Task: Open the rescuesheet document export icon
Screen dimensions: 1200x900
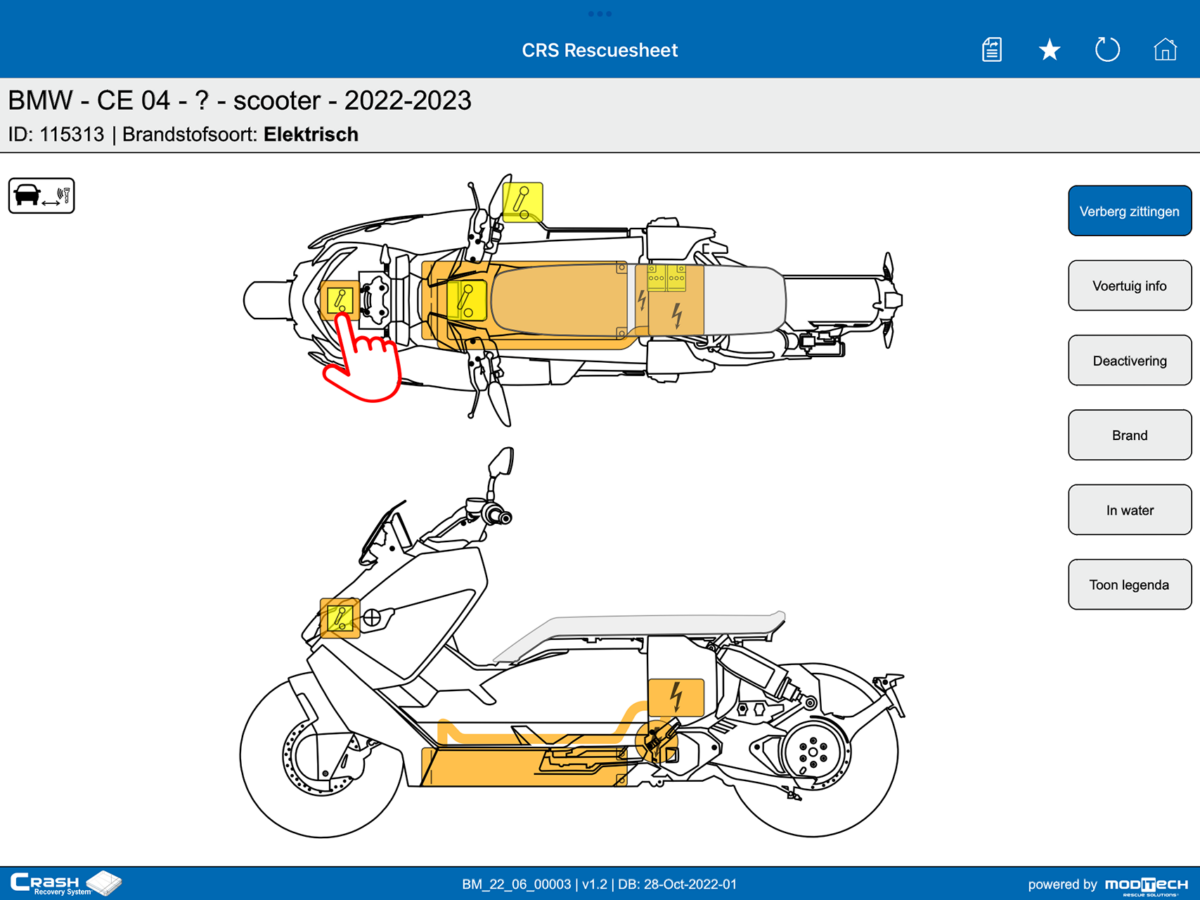Action: pos(991,48)
